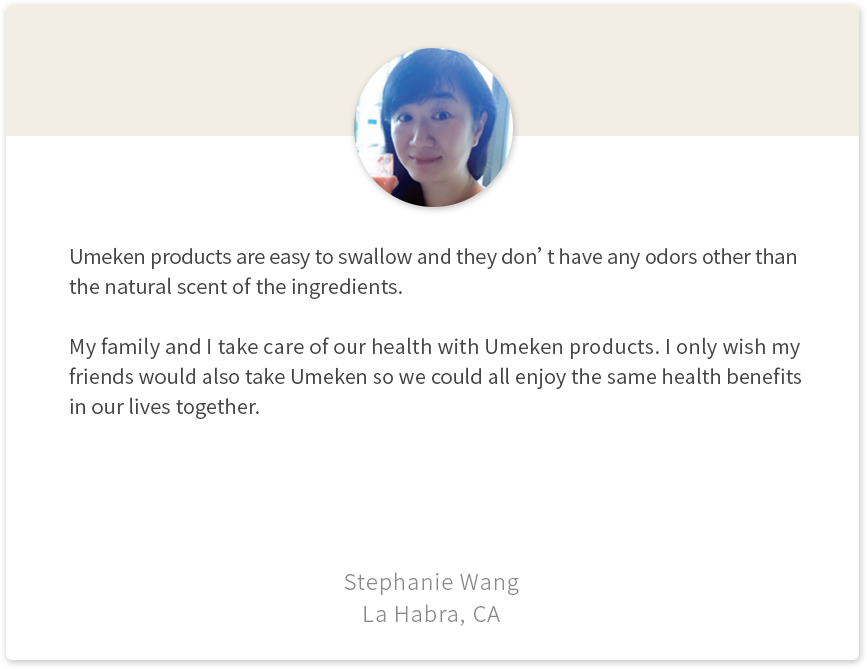Click the word "odors" in the testimonial
Screen dimensions: 867x669
(663, 257)
